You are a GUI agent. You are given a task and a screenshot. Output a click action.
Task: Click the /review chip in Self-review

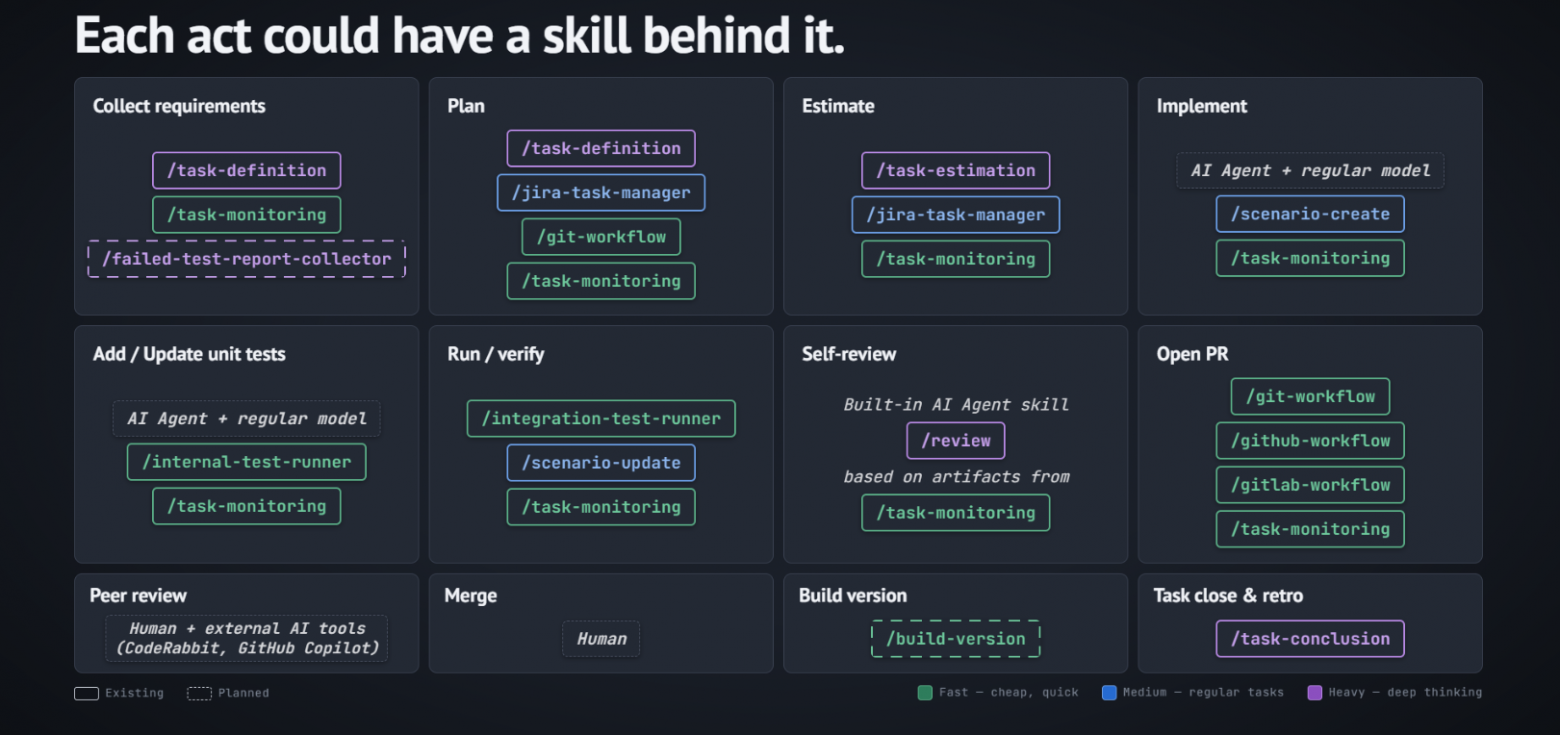[955, 441]
